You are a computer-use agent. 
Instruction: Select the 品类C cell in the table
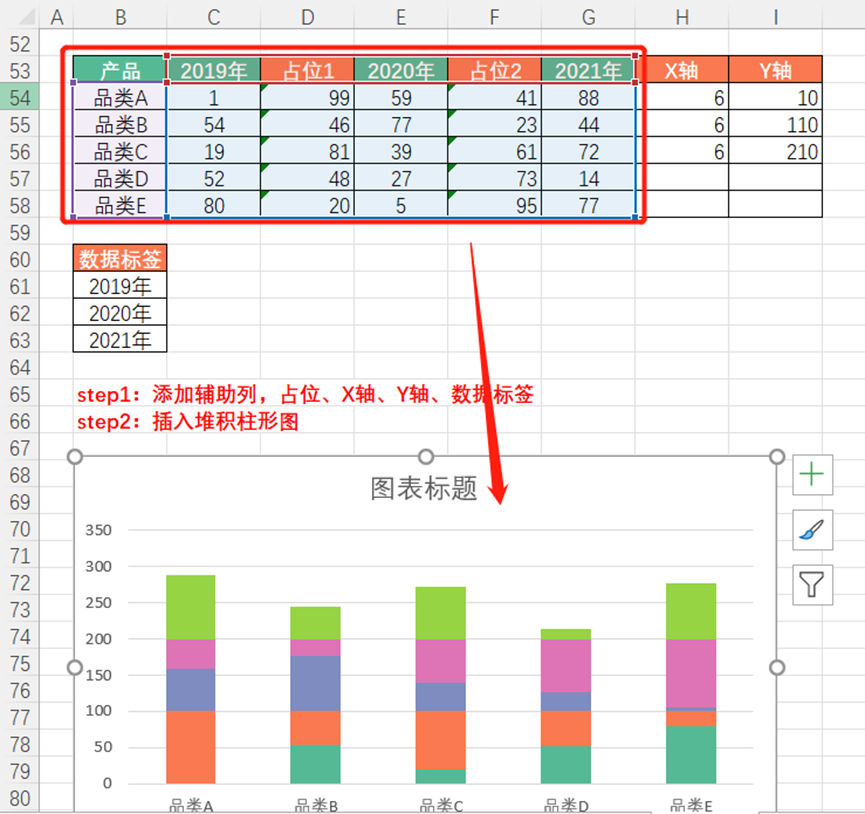coord(120,152)
